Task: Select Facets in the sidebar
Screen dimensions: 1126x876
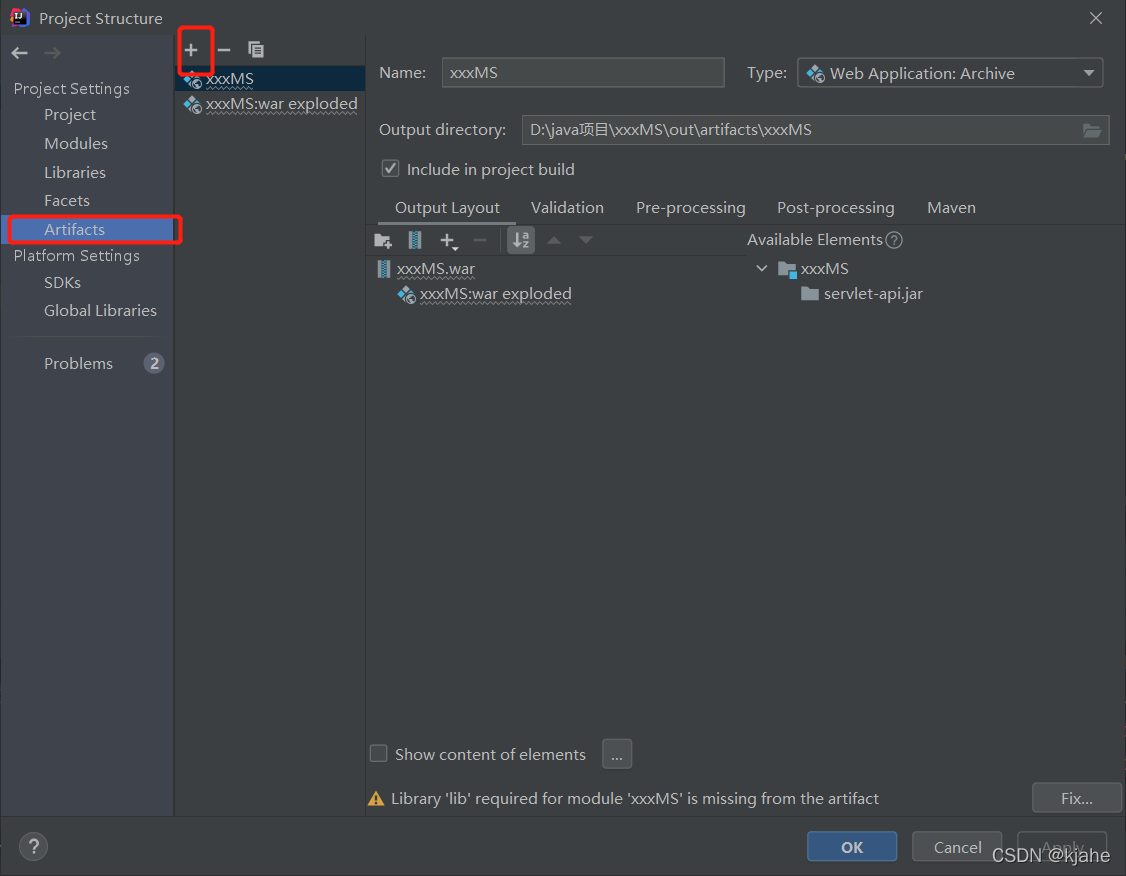Action: [x=67, y=200]
